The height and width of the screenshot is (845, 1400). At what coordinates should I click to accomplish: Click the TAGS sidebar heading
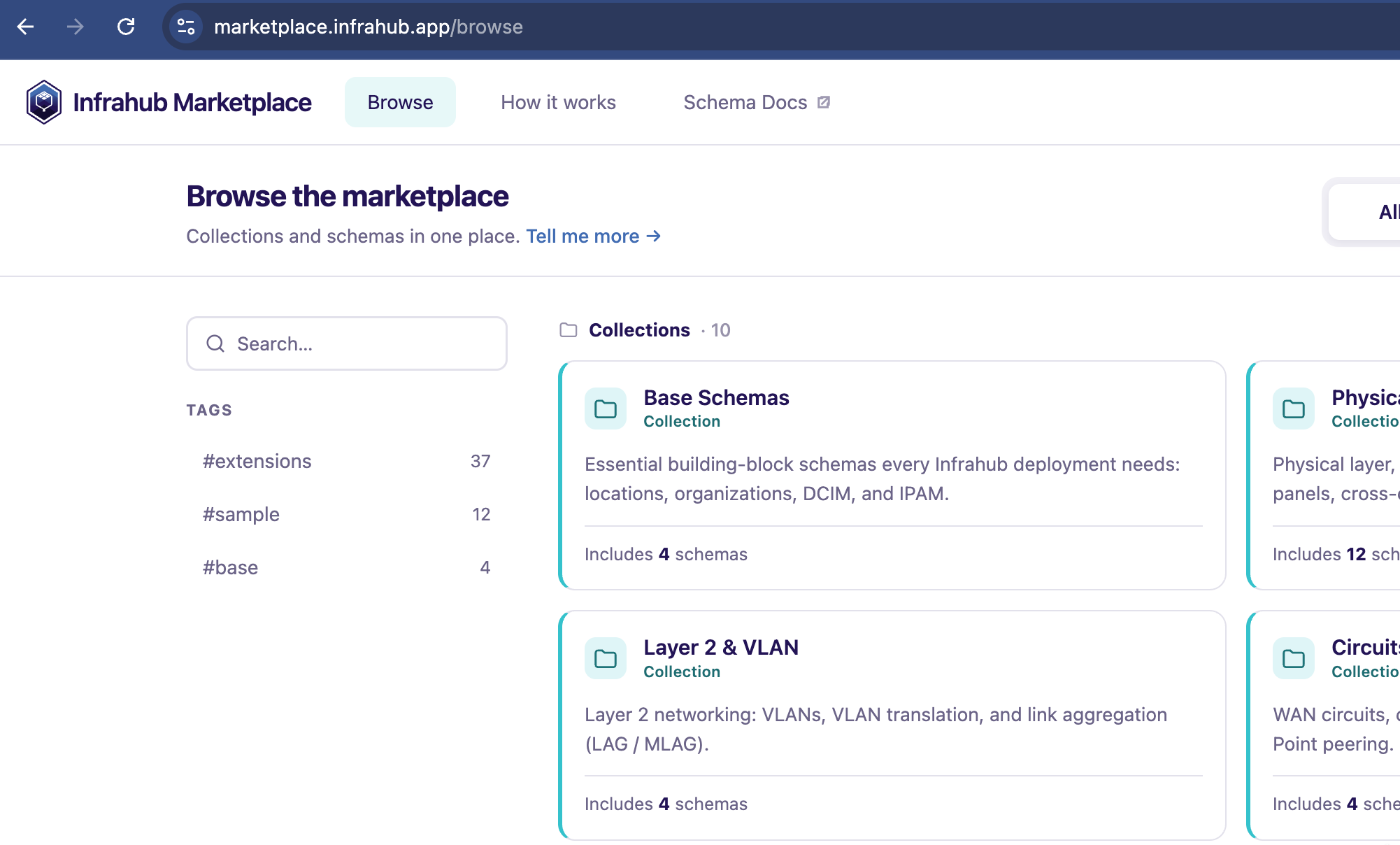pyautogui.click(x=209, y=410)
